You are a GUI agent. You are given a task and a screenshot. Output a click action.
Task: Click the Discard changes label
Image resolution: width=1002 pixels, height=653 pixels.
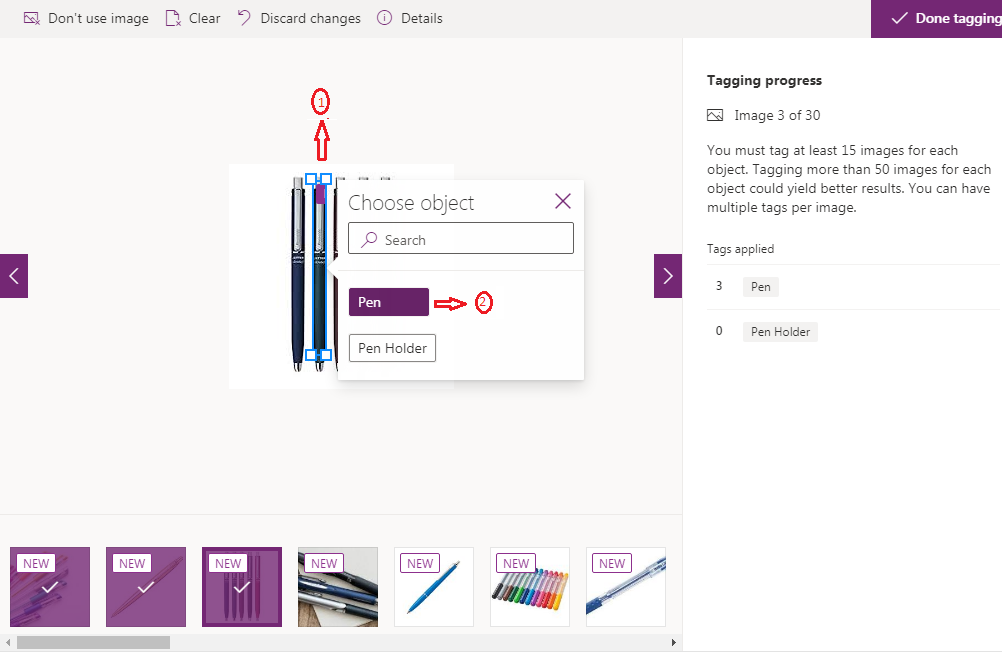[x=311, y=19]
